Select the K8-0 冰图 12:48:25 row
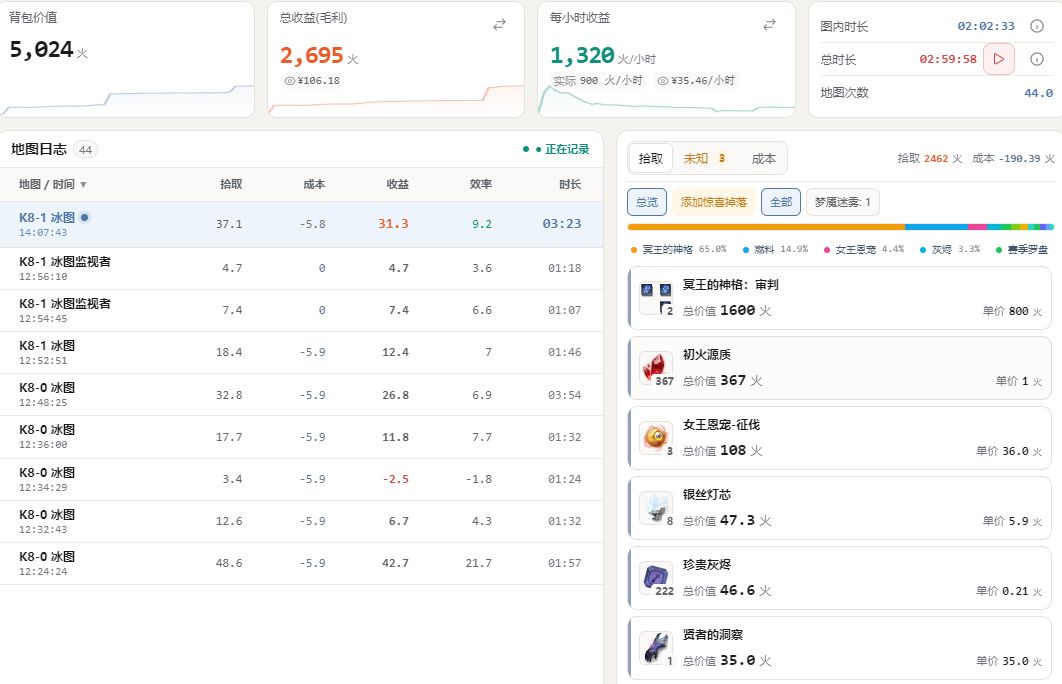Viewport: 1062px width, 684px height. 301,395
